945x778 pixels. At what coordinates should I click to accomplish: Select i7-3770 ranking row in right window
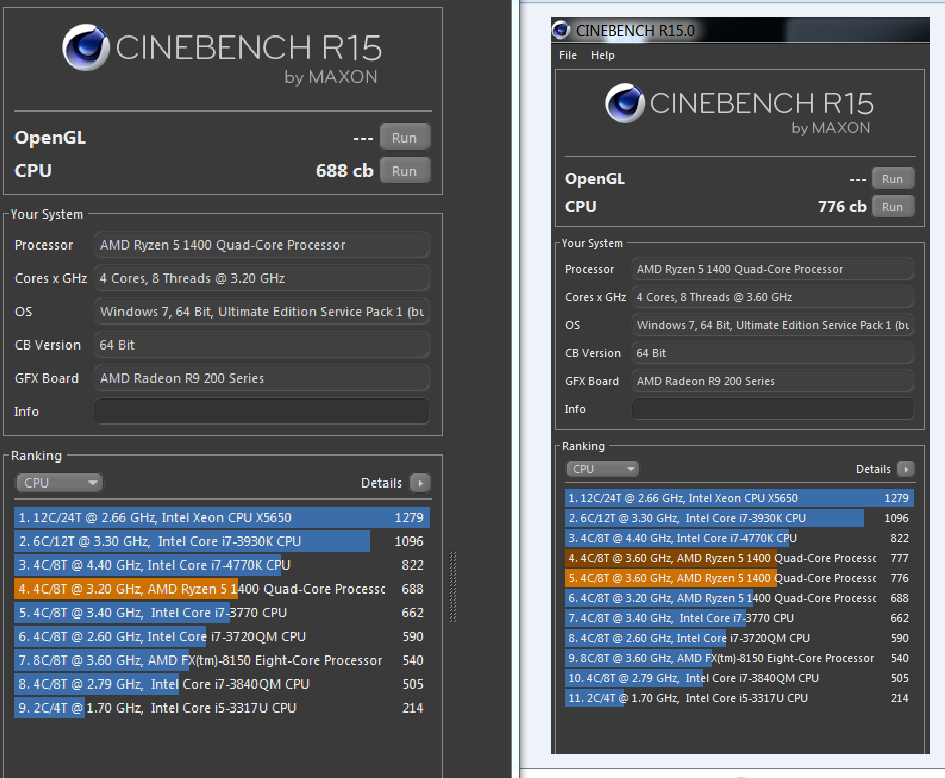point(739,618)
